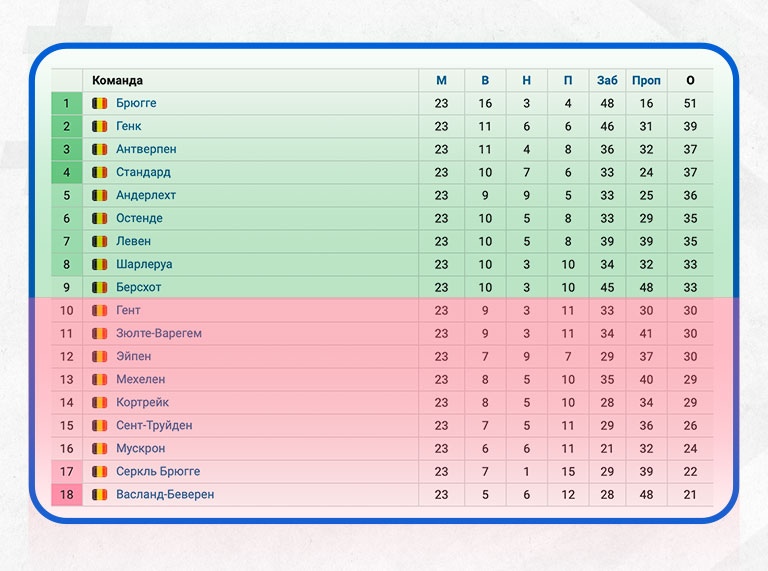Click the flag icon next to Гент
The width and height of the screenshot is (768, 571).
click(x=100, y=310)
